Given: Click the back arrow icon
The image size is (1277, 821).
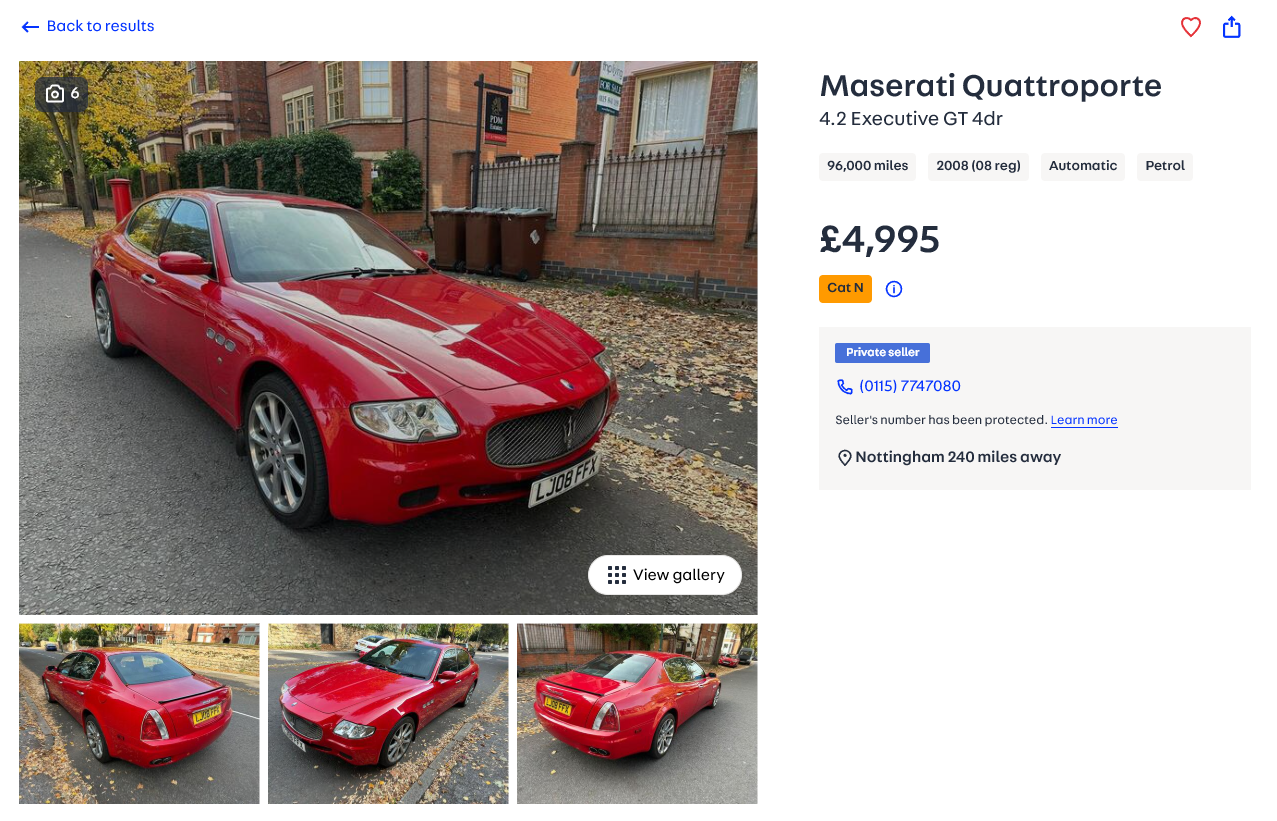Looking at the screenshot, I should click(x=30, y=27).
